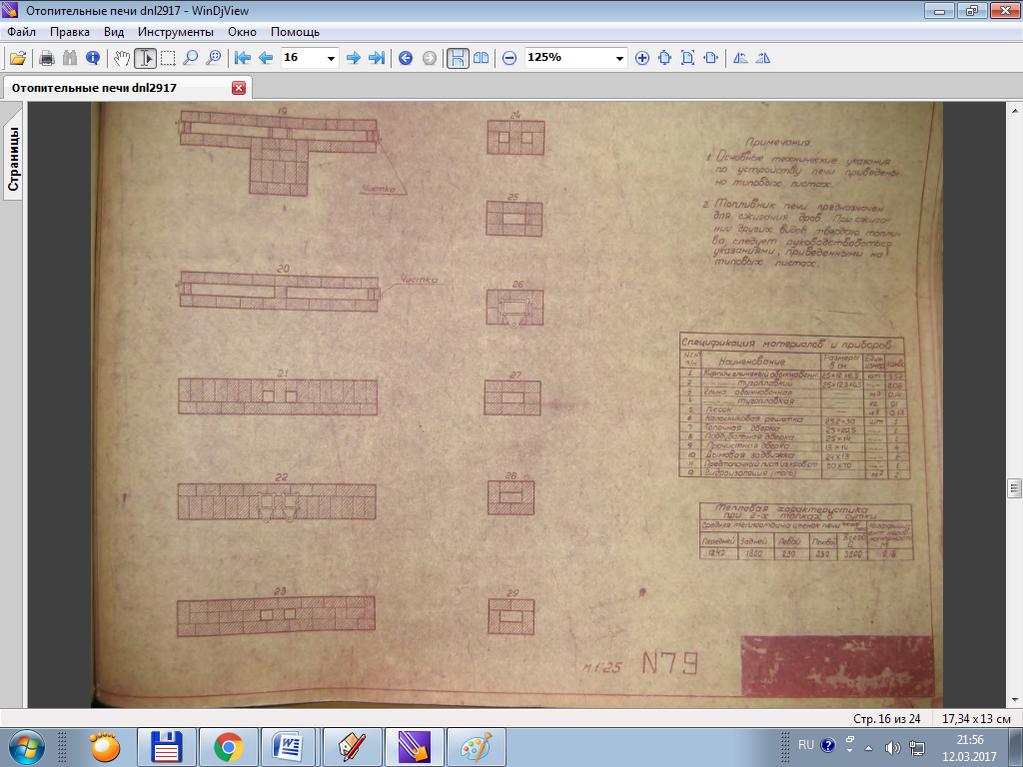The image size is (1023, 767).
Task: Open Google Chrome from the taskbar
Action: coord(228,746)
